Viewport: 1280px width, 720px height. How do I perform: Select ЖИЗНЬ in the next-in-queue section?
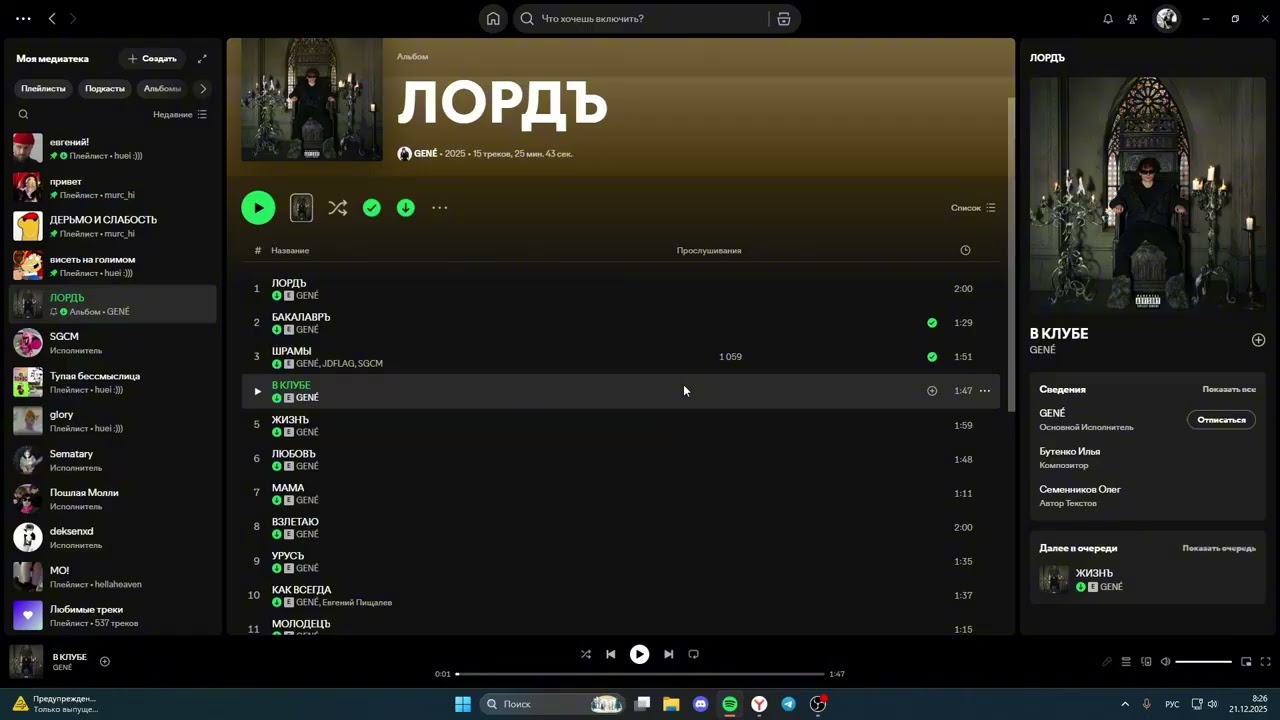tap(1148, 580)
